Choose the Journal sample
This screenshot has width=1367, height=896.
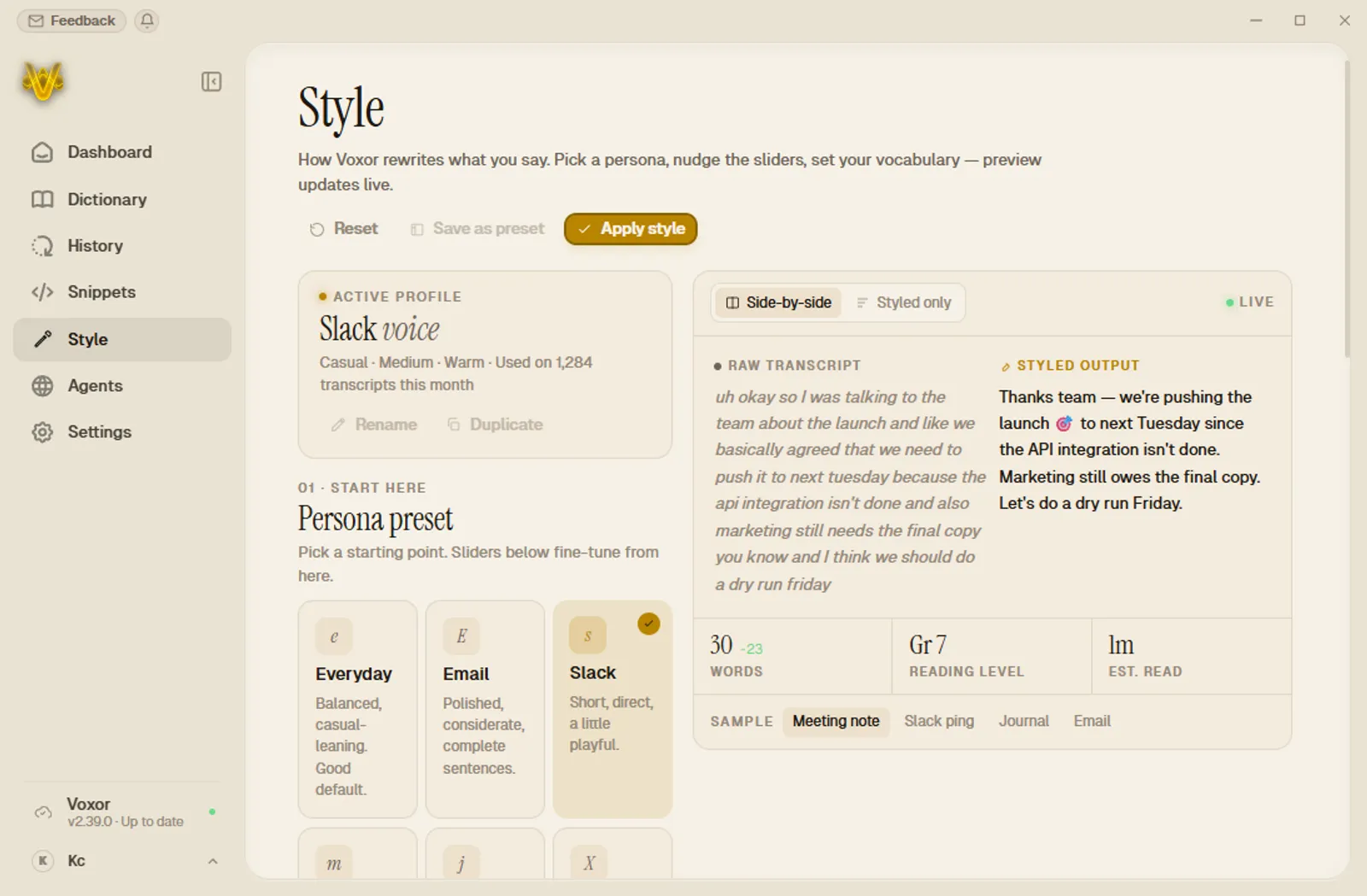tap(1024, 722)
